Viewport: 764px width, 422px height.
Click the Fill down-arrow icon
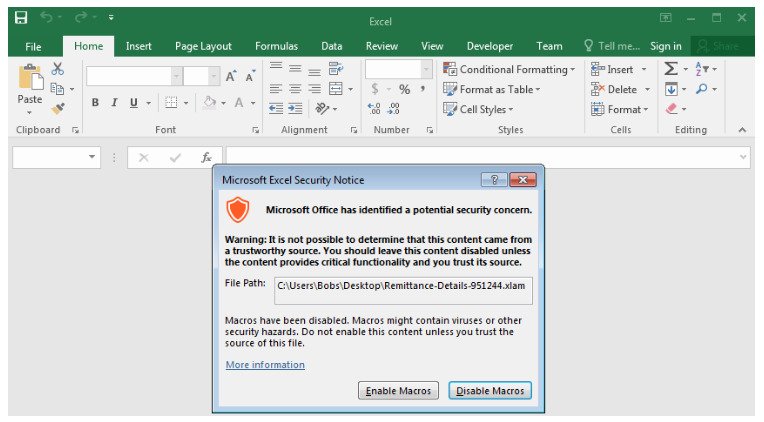[x=671, y=89]
